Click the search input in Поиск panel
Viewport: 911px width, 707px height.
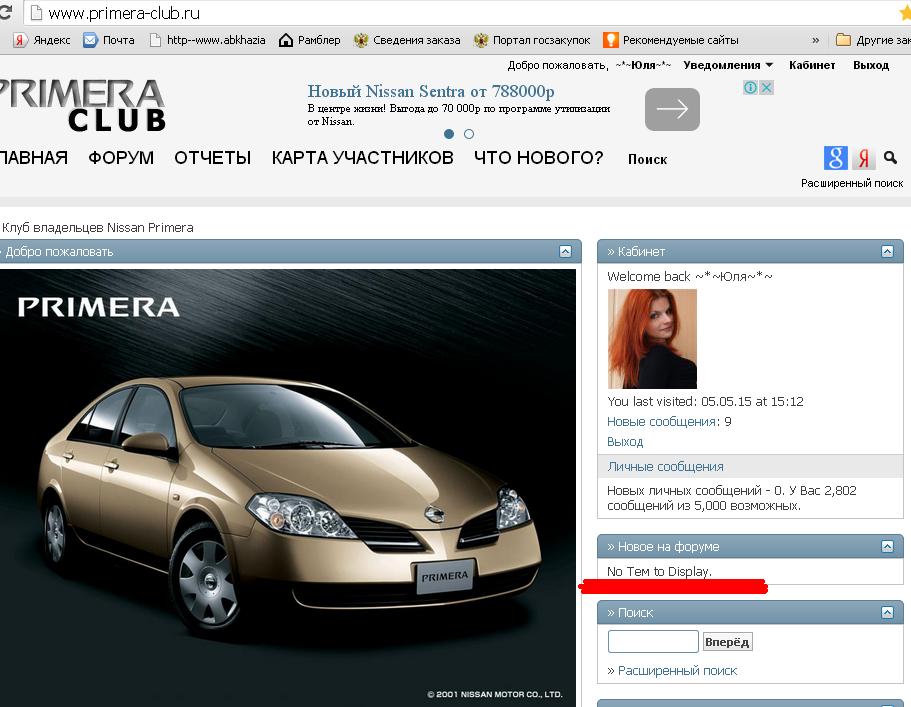[x=653, y=642]
